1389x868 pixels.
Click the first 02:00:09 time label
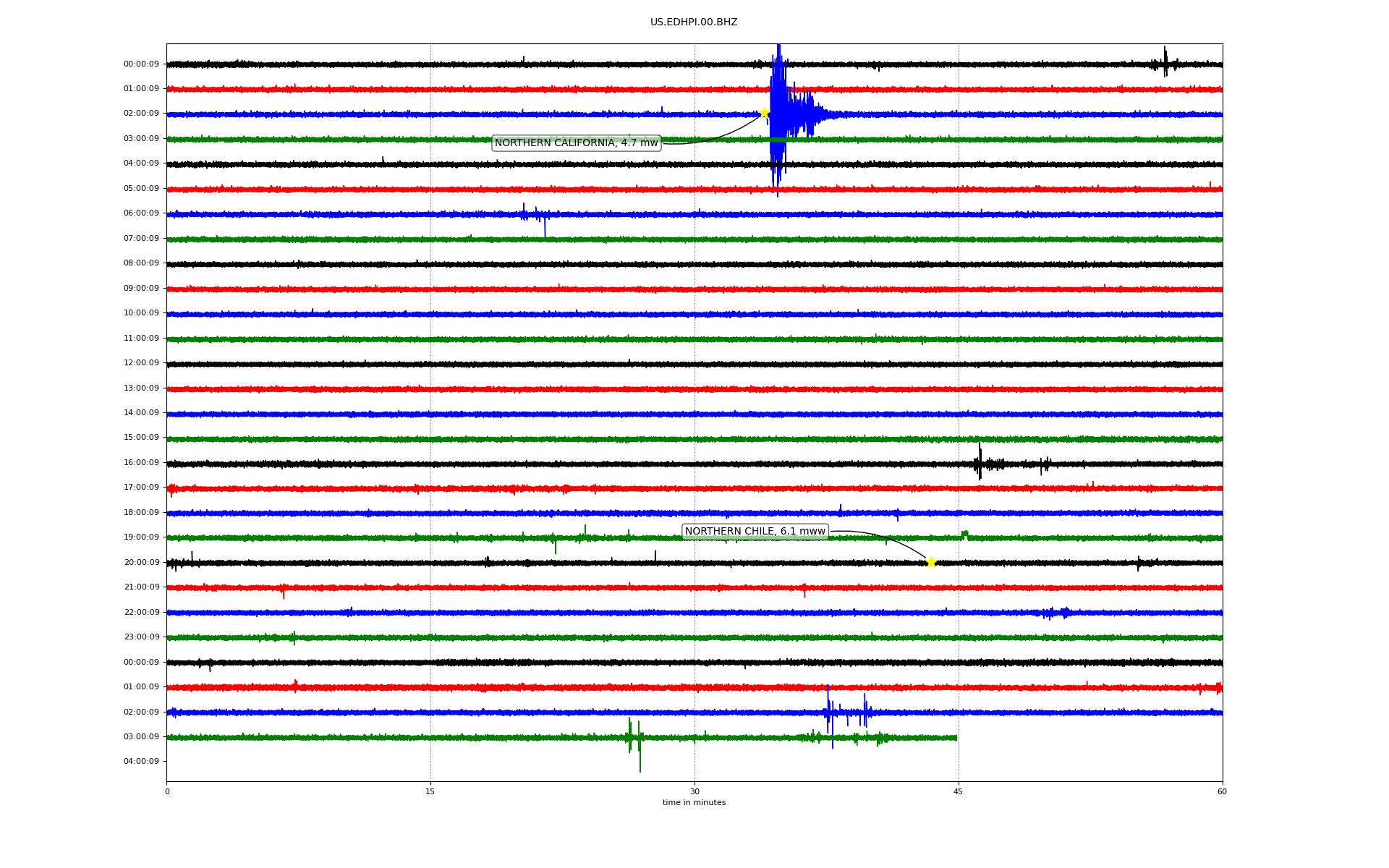click(x=141, y=114)
